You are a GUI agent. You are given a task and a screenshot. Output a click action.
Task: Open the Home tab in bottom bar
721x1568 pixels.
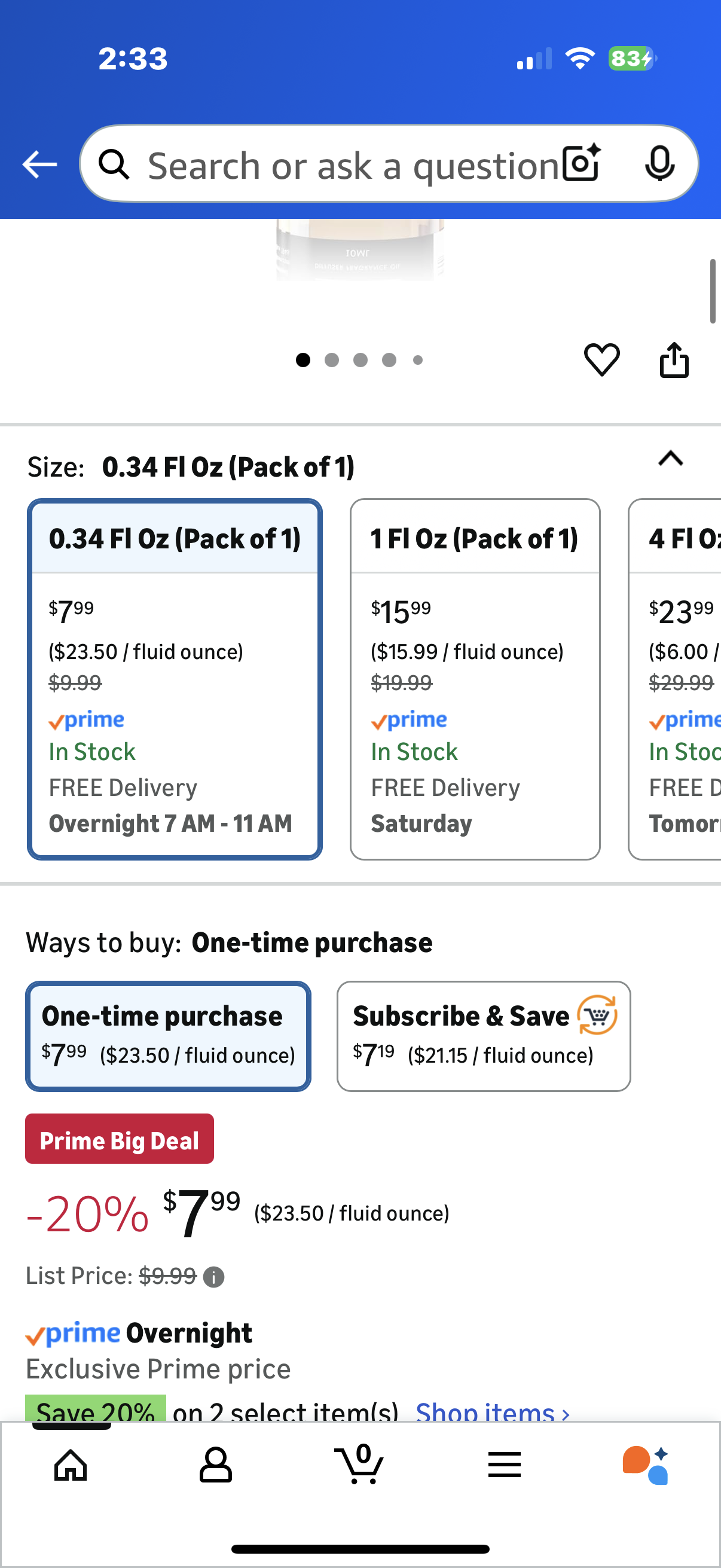coord(71,1465)
